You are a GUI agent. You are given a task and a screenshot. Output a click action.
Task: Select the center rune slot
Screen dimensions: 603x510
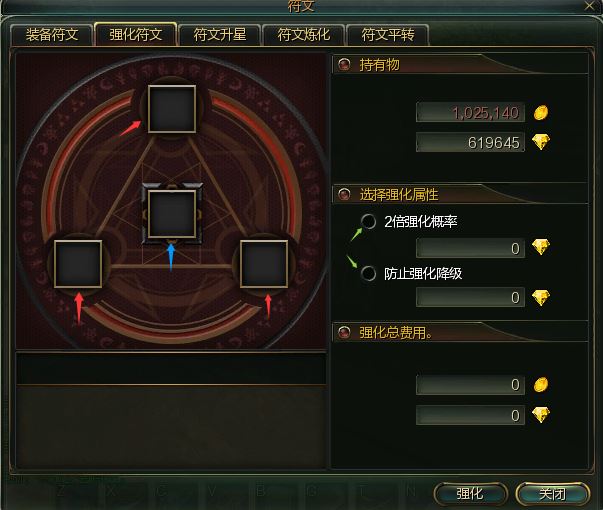[x=172, y=214]
